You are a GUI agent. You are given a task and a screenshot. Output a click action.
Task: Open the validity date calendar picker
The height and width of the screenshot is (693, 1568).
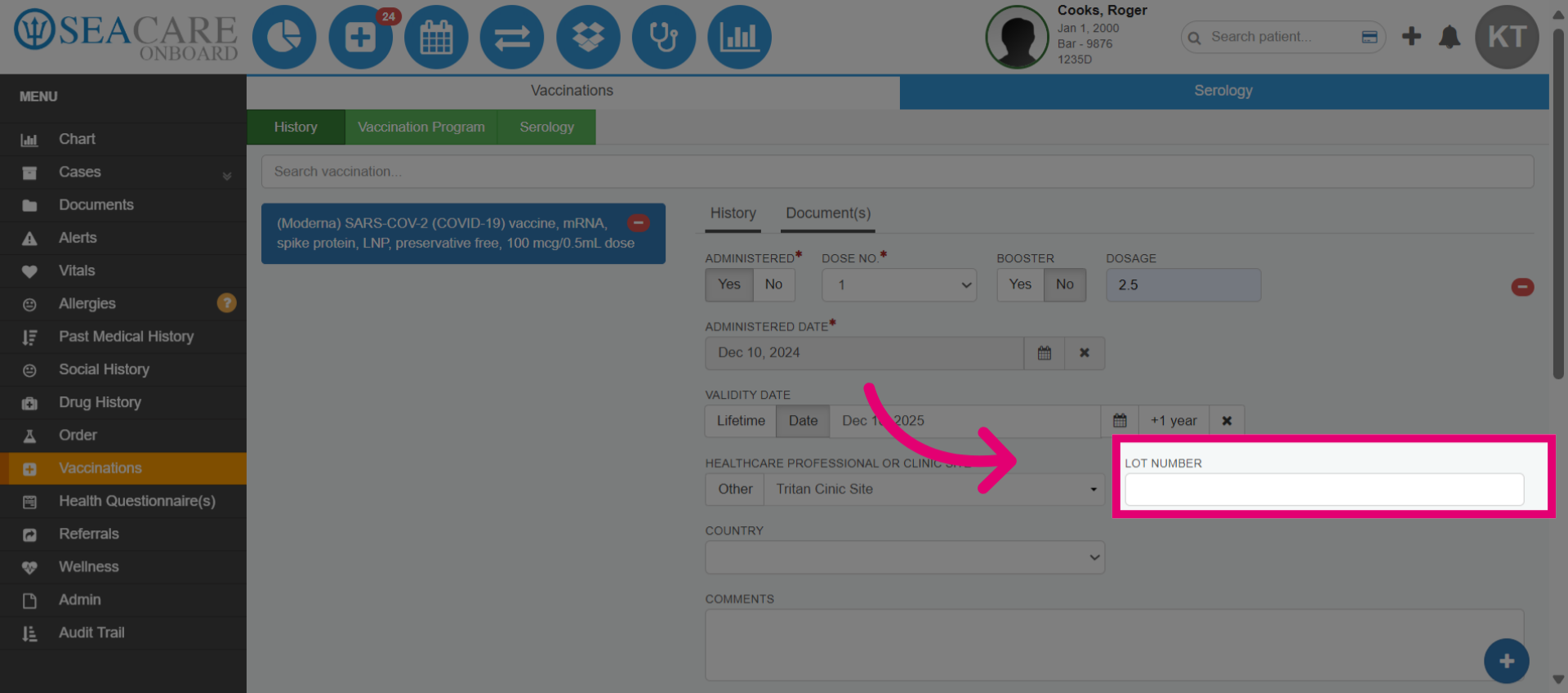1120,421
